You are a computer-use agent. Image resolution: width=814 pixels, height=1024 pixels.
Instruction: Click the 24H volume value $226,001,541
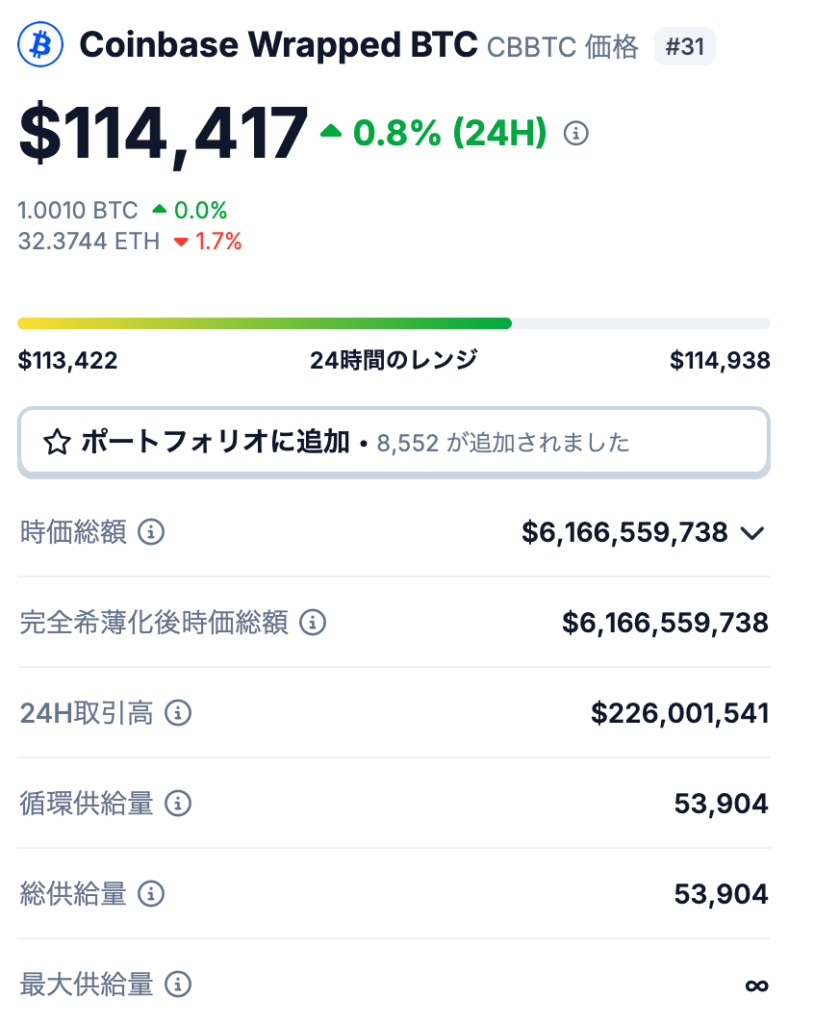(x=680, y=713)
